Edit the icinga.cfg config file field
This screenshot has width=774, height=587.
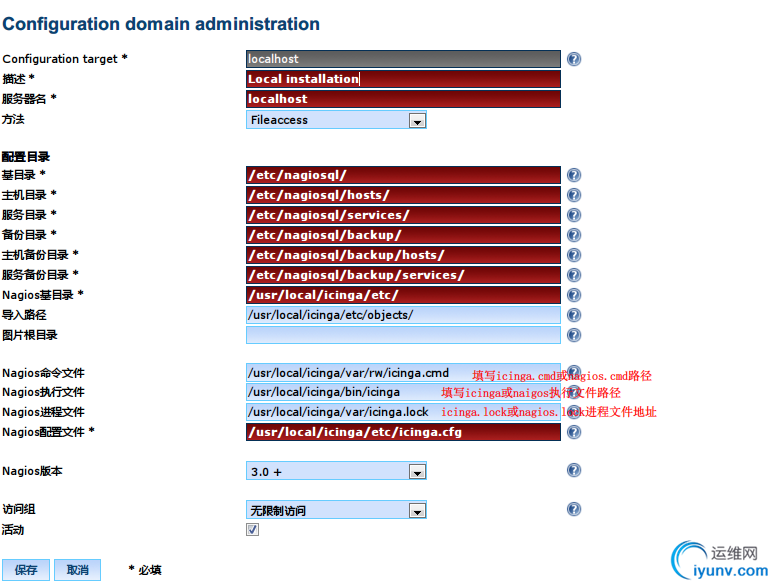(403, 432)
